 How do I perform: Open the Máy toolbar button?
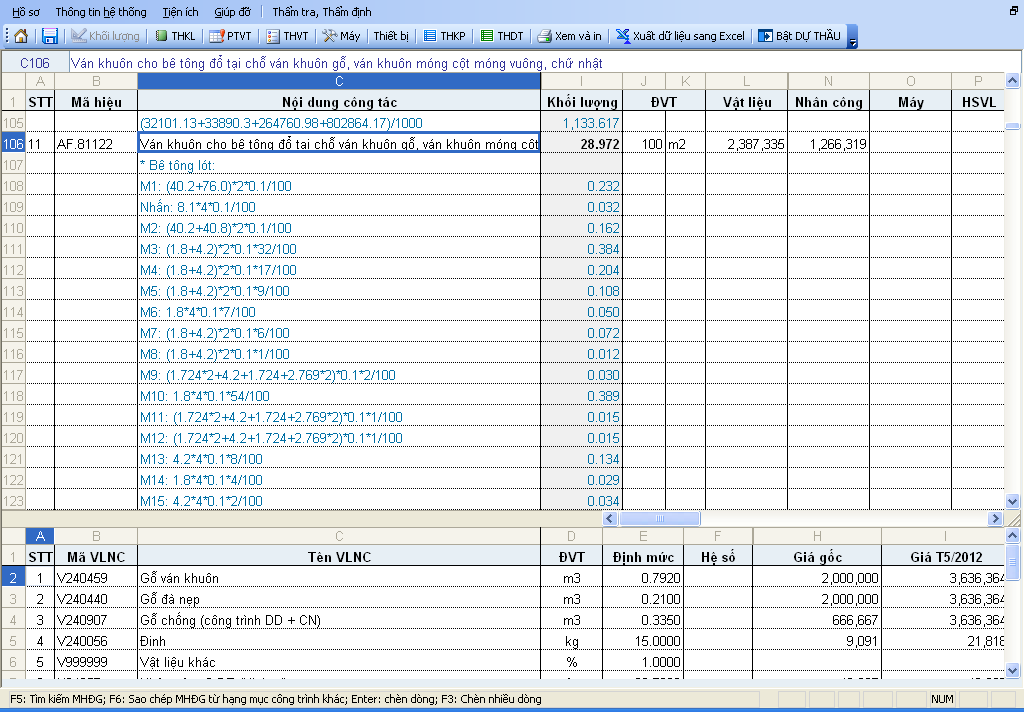tap(342, 36)
